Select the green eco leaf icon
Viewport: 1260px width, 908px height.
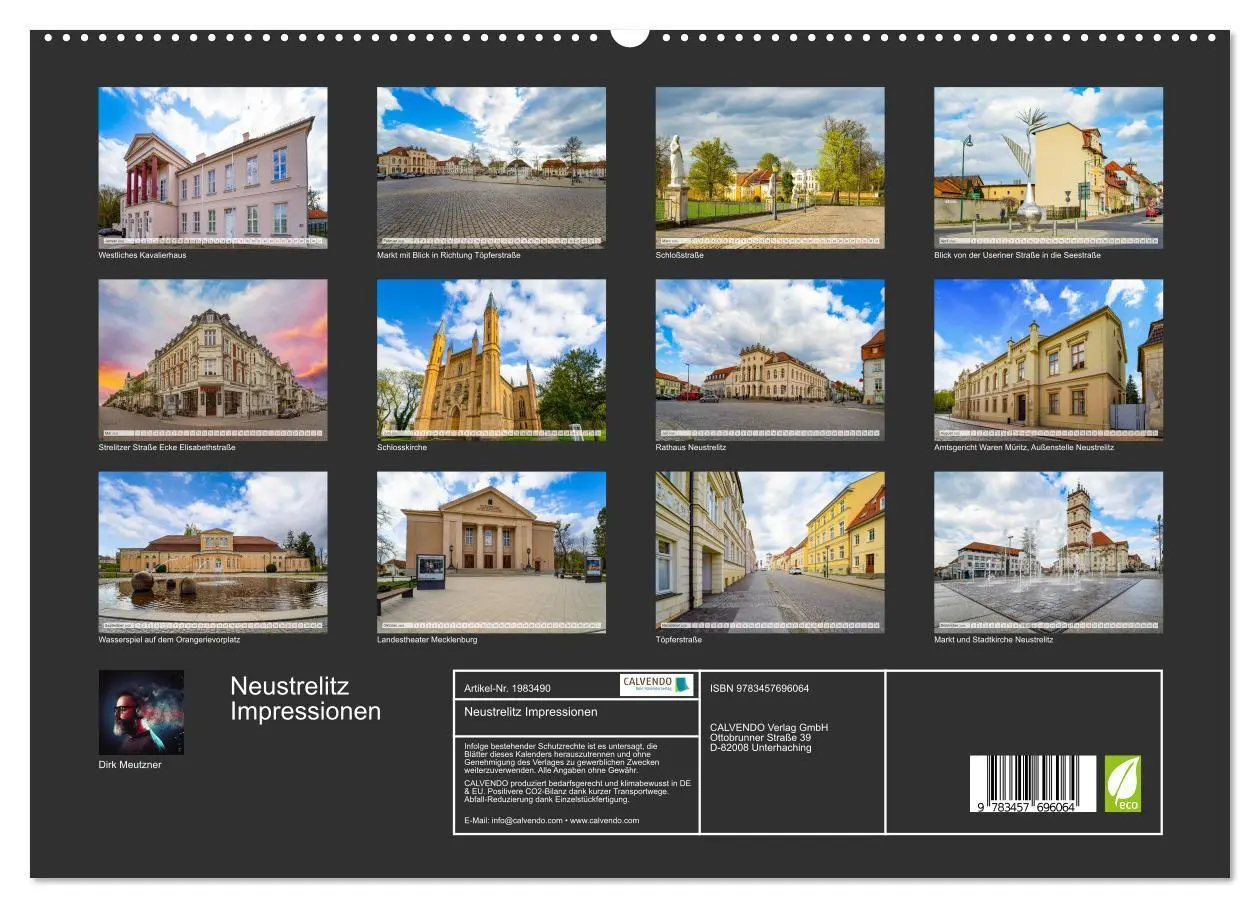click(x=1124, y=785)
